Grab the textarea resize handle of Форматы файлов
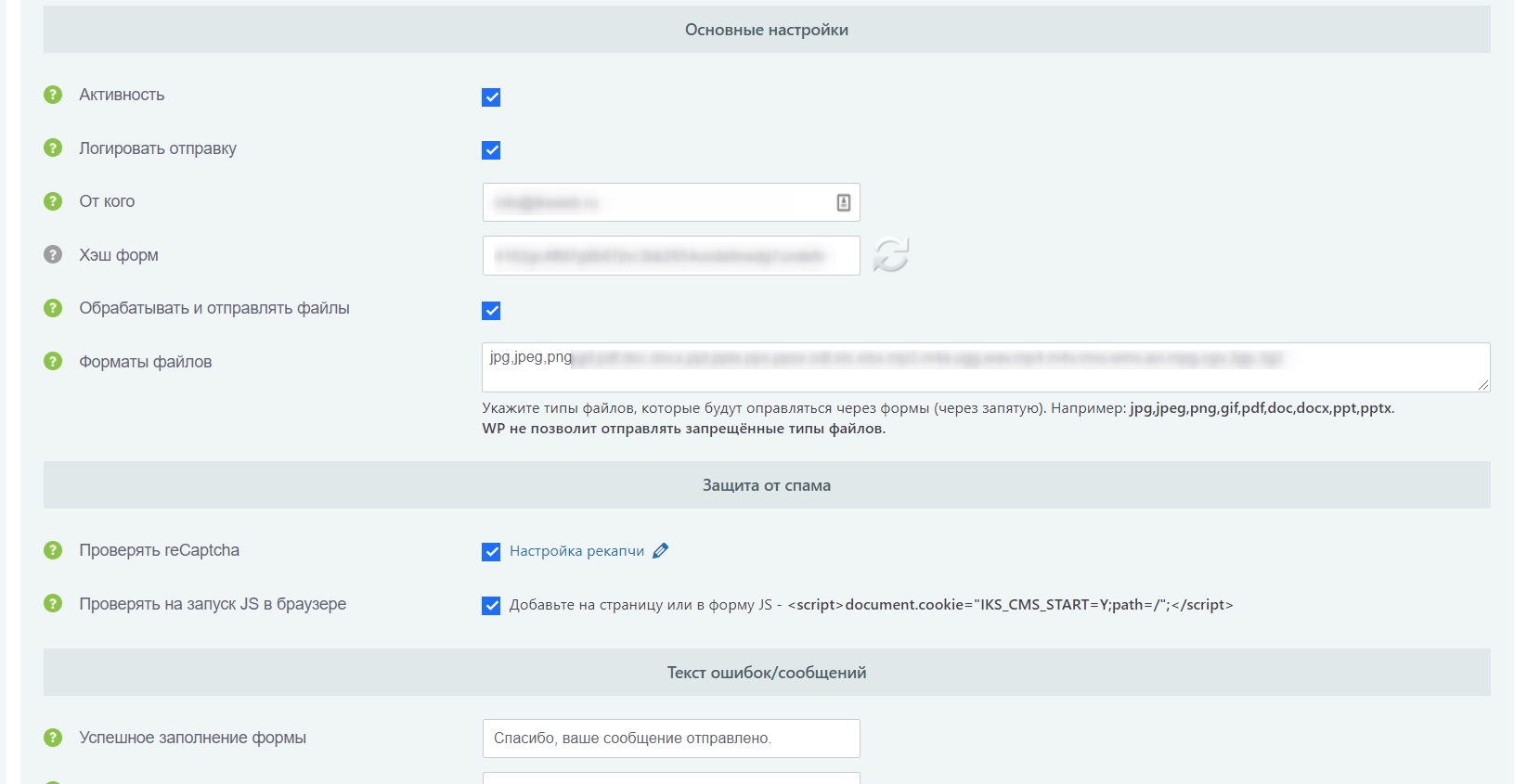The height and width of the screenshot is (784, 1527). point(1483,385)
